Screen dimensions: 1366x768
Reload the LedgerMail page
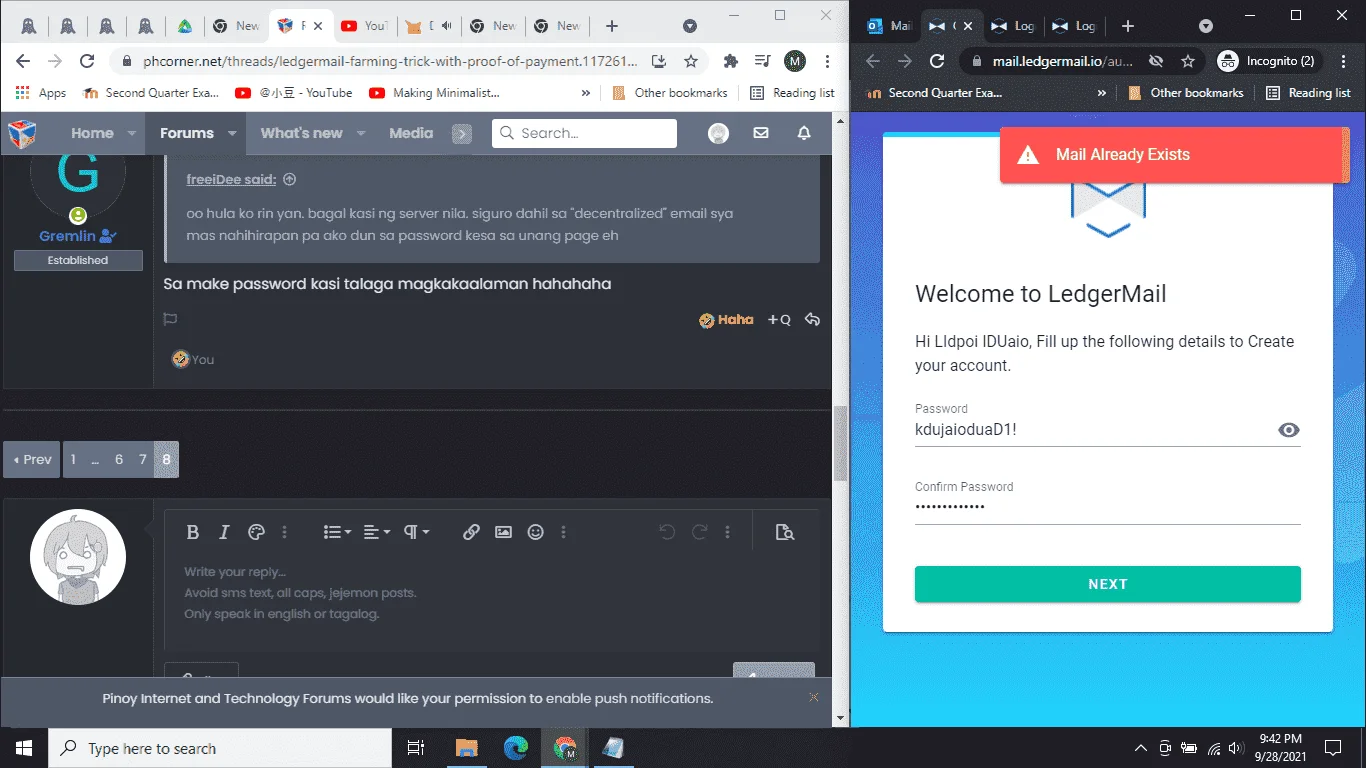pos(937,61)
